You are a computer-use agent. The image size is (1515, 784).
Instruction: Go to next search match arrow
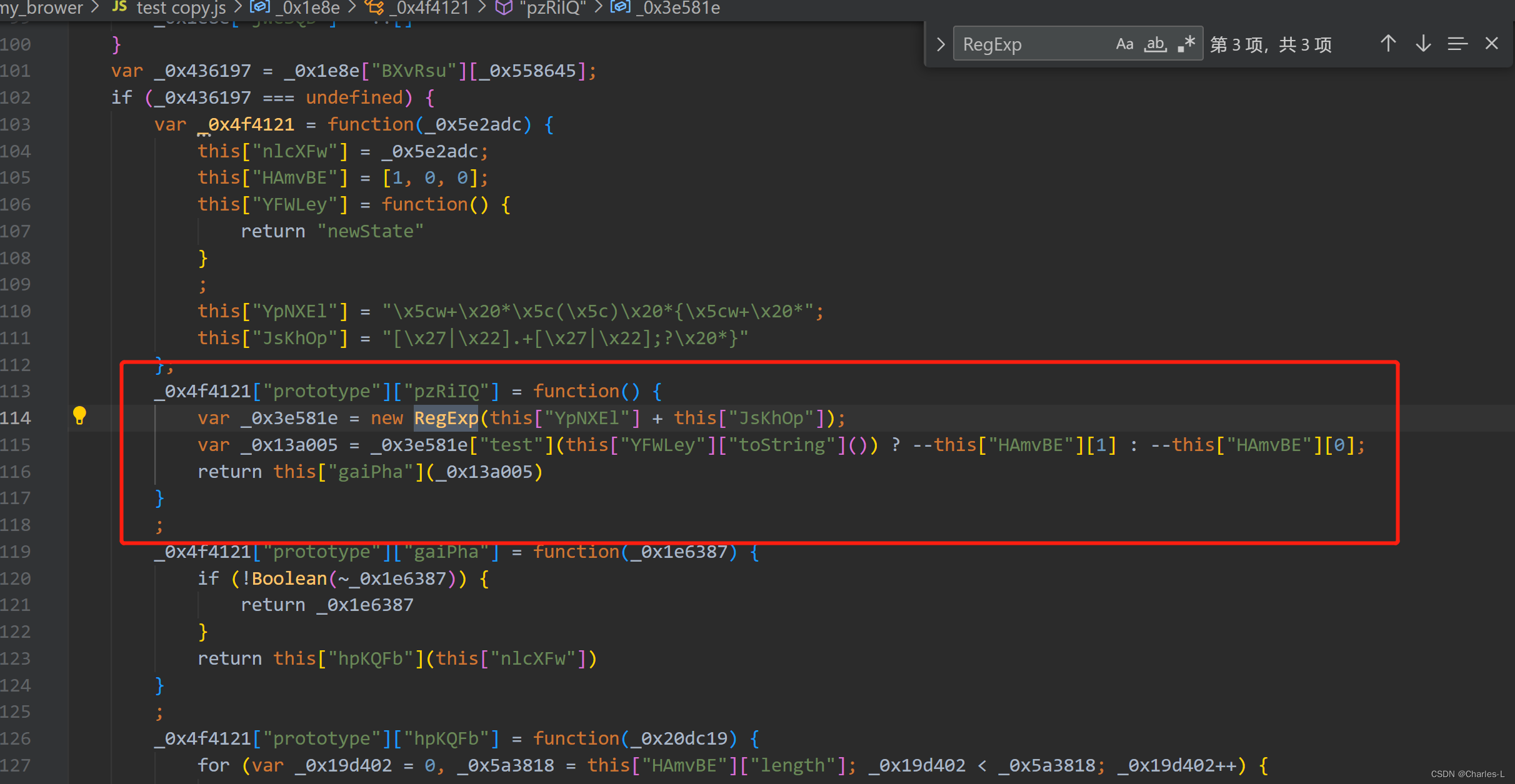click(1423, 44)
